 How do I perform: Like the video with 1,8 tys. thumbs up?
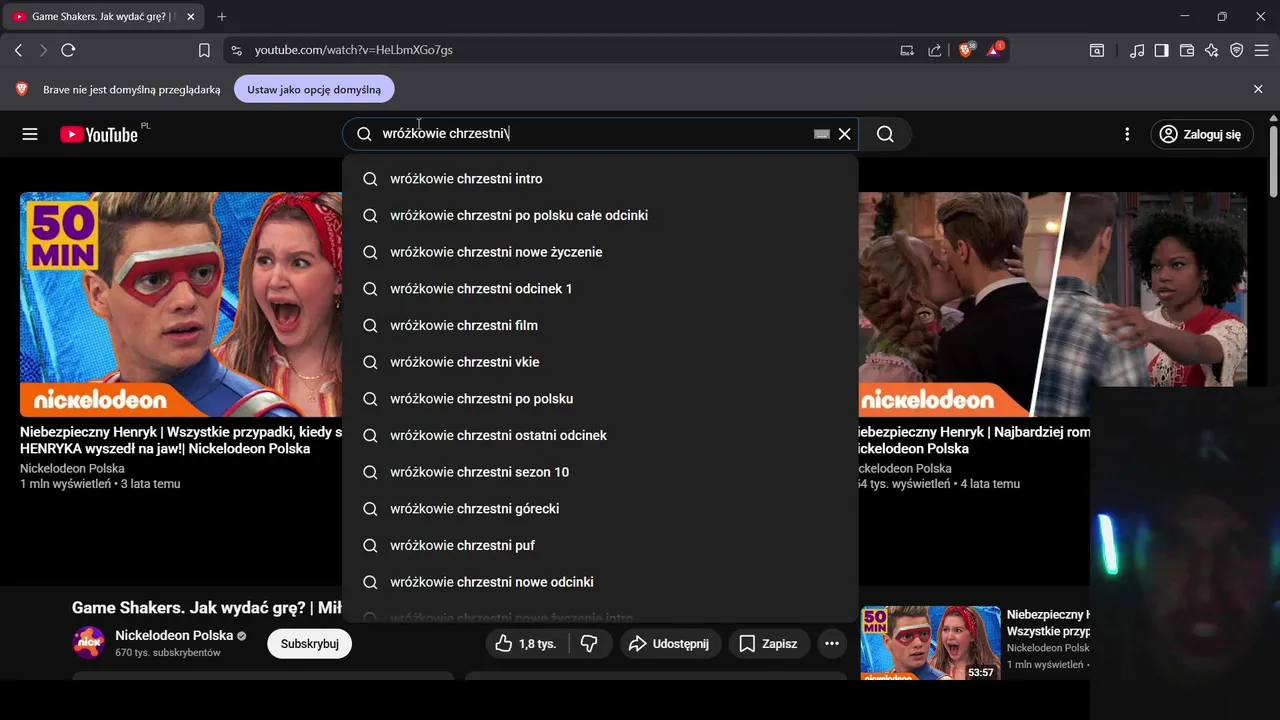point(527,644)
